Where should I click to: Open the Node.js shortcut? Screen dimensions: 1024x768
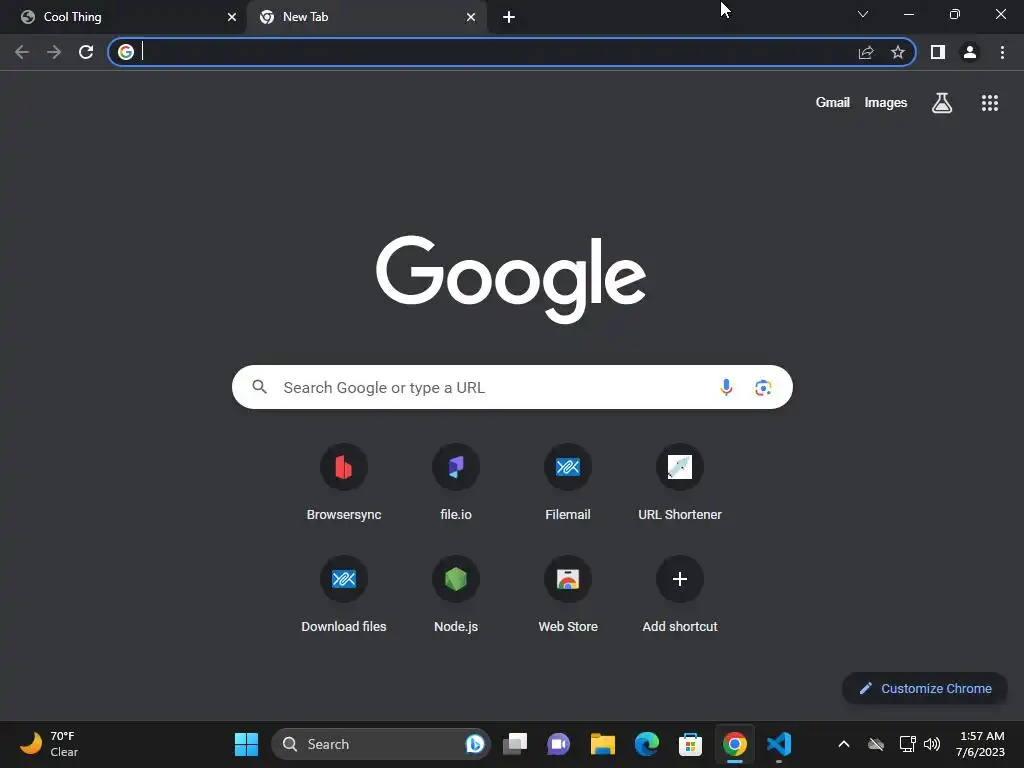click(x=456, y=595)
